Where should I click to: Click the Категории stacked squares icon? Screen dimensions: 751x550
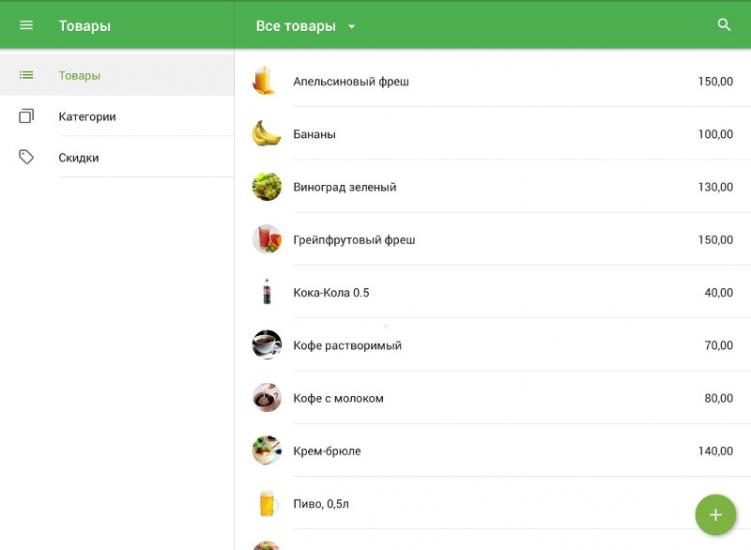tap(26, 116)
